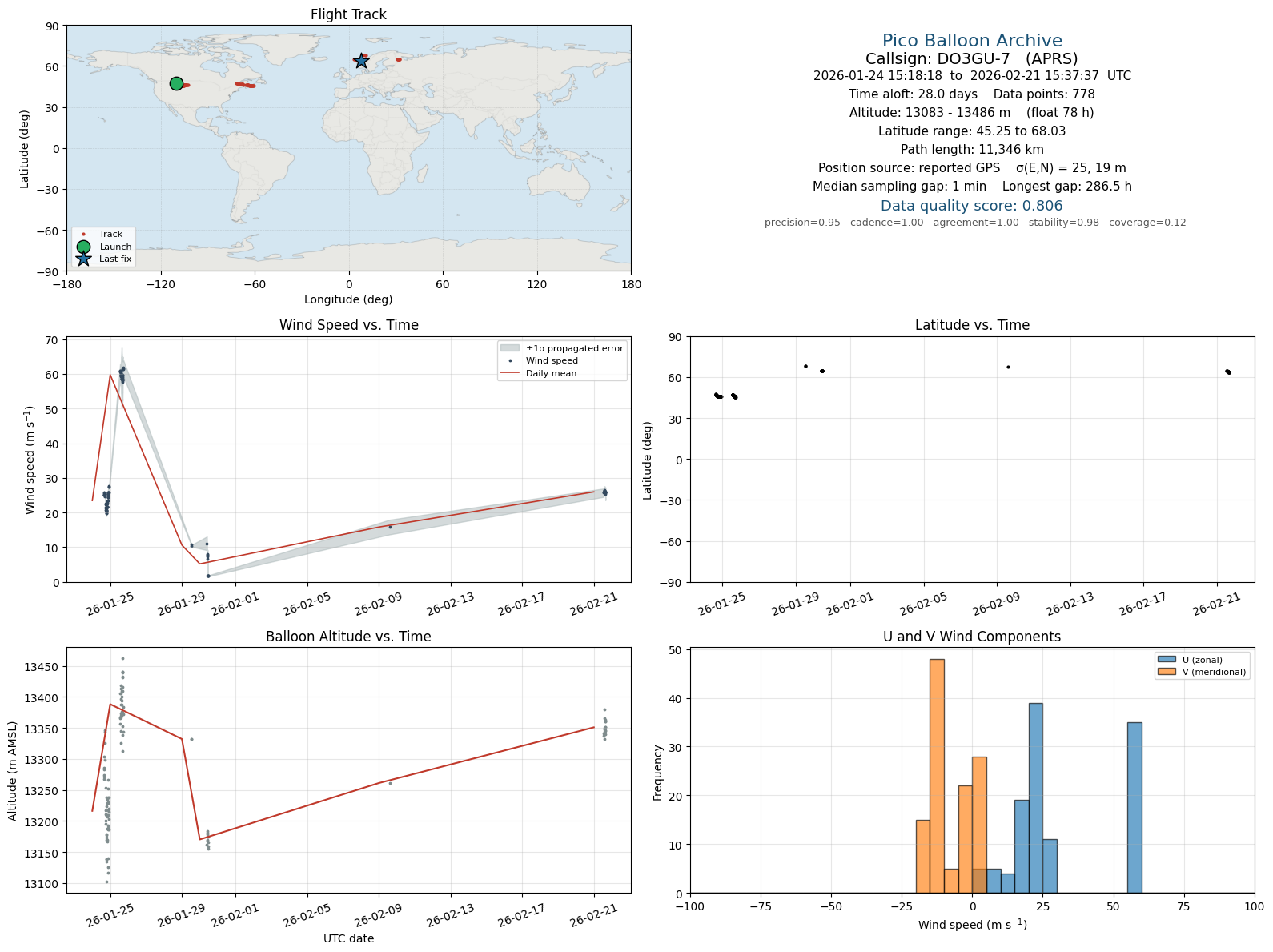
Task: Click the red track points over Scandinavia
Action: click(x=399, y=59)
